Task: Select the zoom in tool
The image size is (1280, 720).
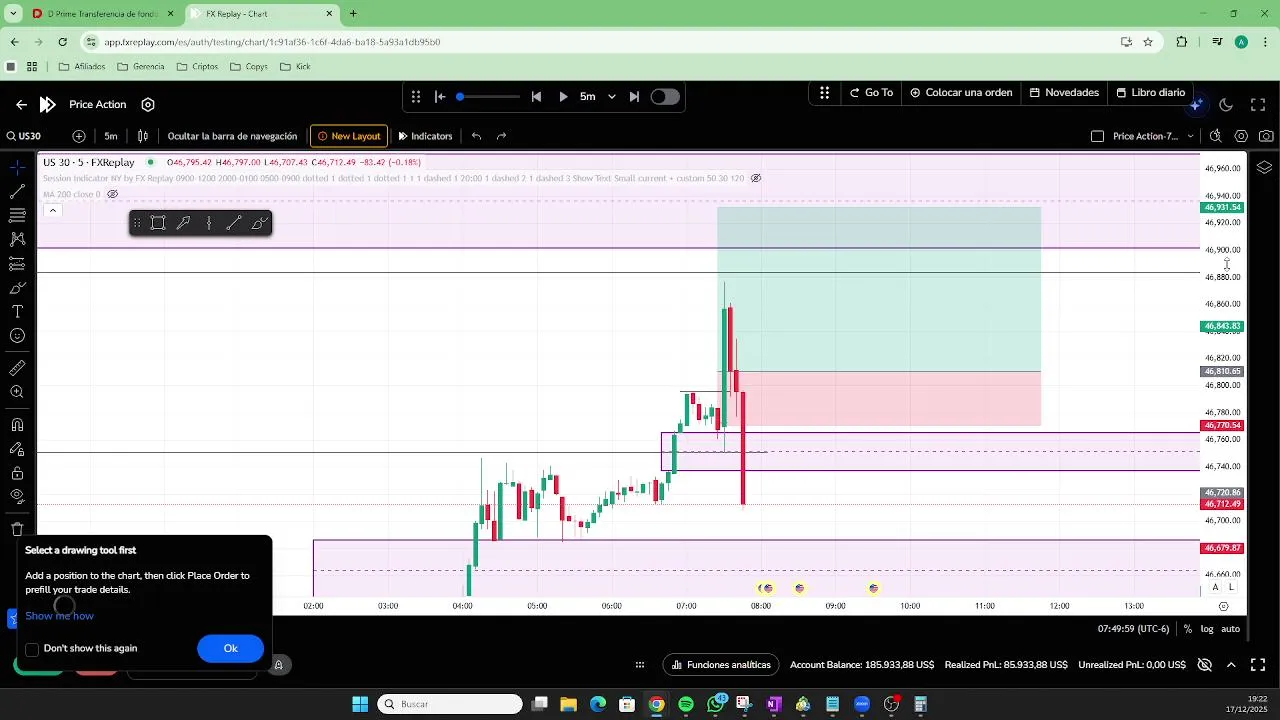Action: (x=17, y=392)
